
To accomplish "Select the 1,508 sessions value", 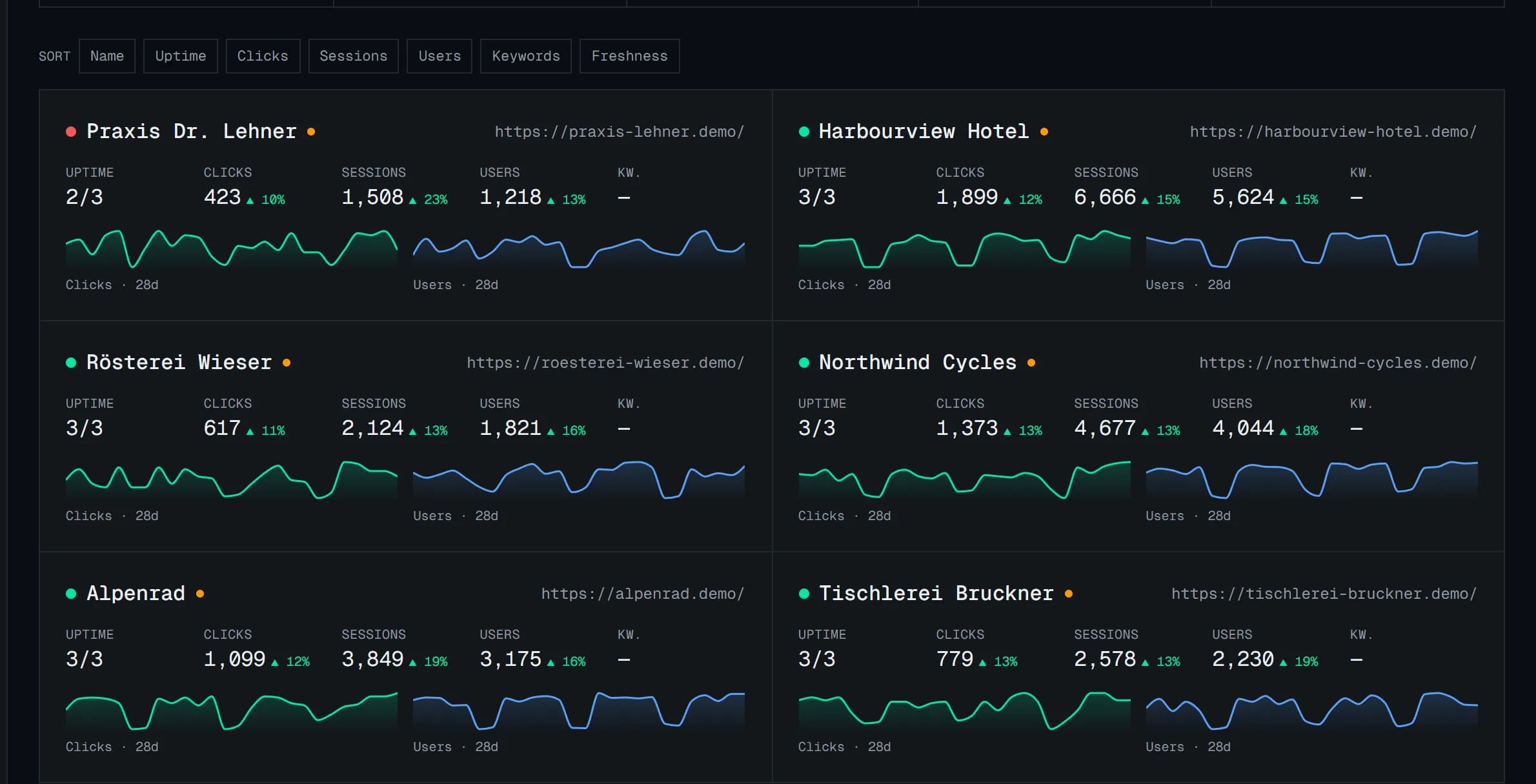I will [x=372, y=197].
